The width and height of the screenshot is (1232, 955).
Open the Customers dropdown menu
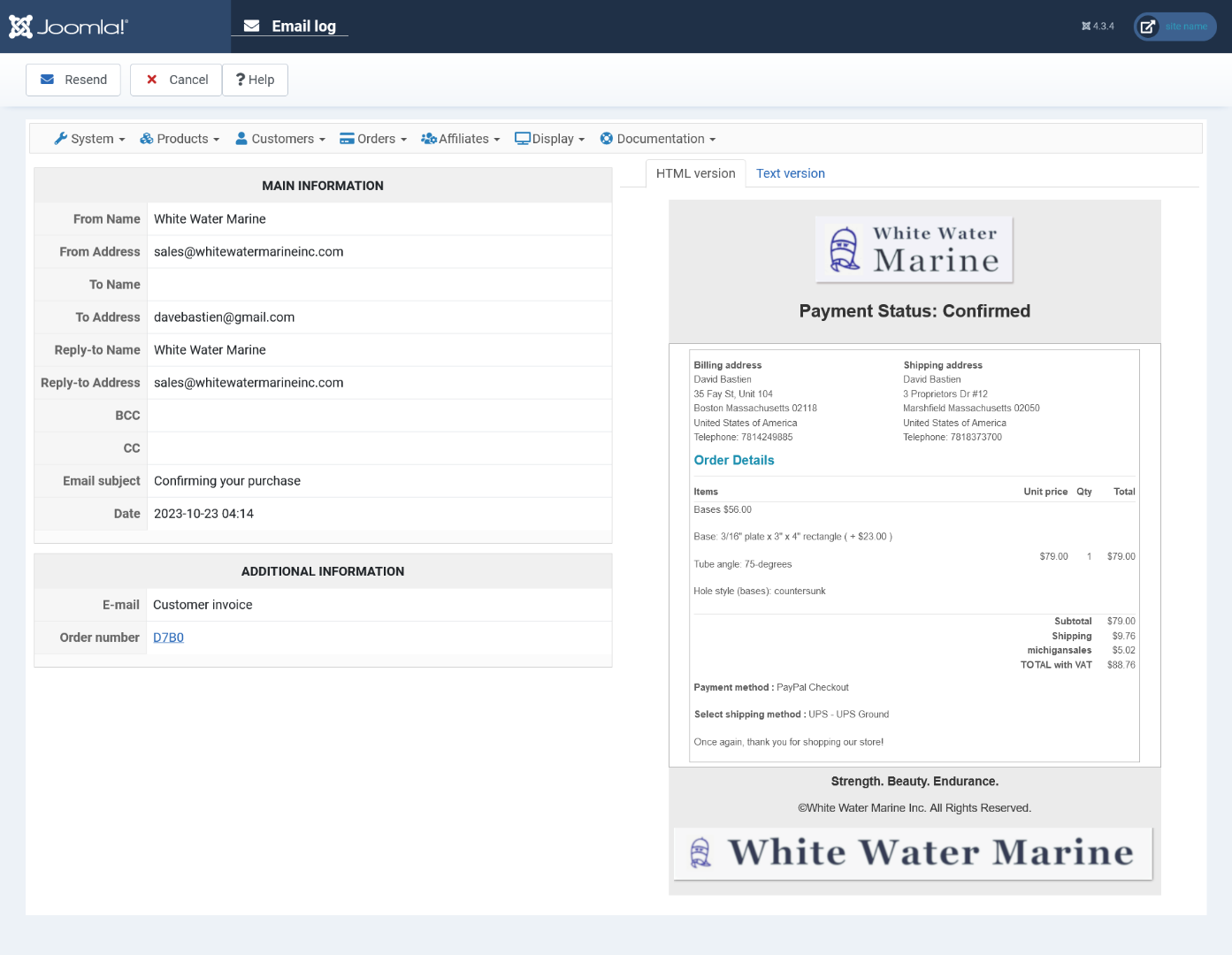pyautogui.click(x=283, y=139)
